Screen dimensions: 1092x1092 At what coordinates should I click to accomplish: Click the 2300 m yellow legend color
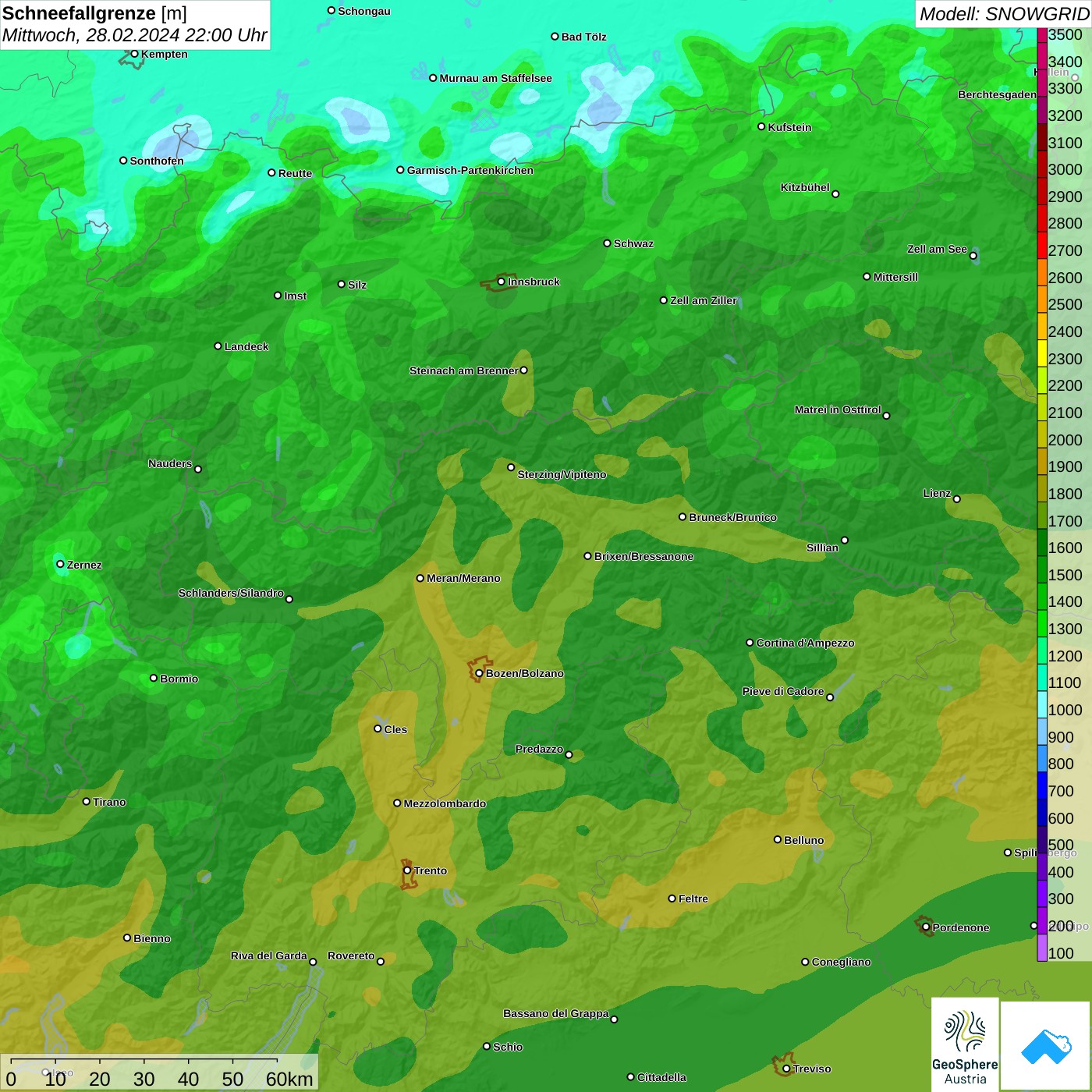(x=1041, y=353)
